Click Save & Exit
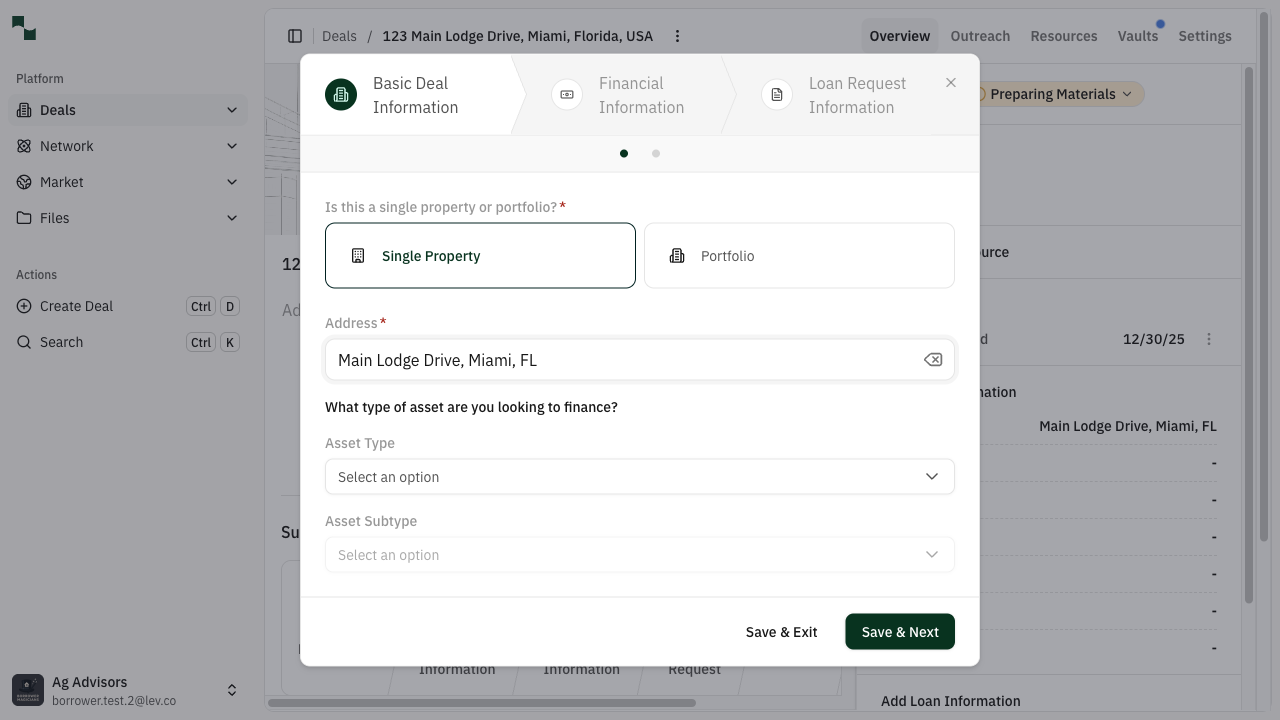Viewport: 1280px width, 720px height. (781, 631)
